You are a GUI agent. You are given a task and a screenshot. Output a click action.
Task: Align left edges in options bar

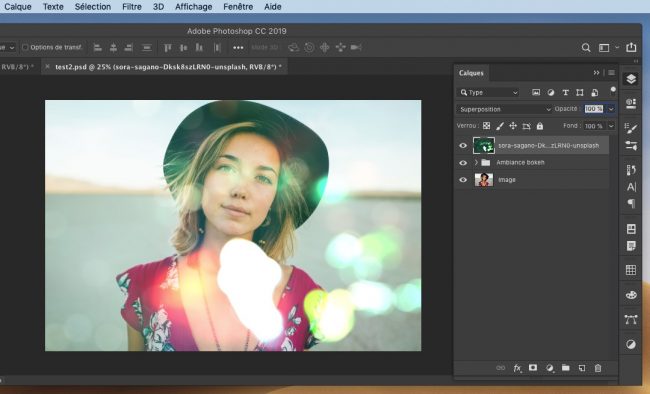point(98,48)
